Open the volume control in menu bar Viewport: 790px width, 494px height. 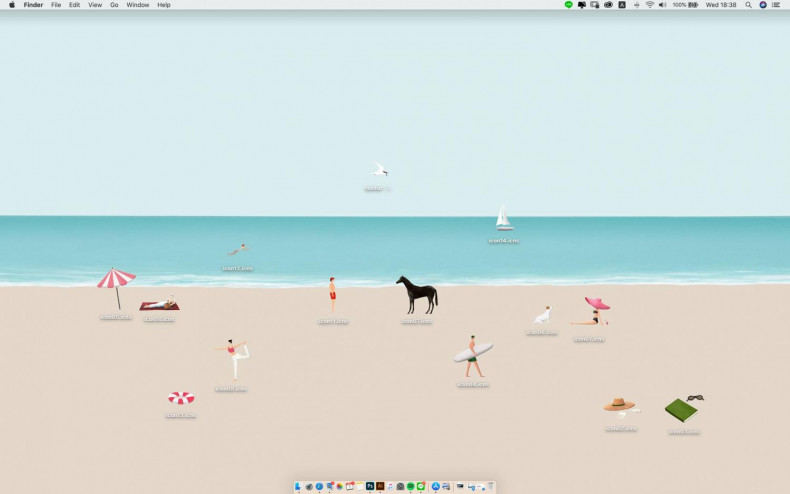tap(662, 5)
